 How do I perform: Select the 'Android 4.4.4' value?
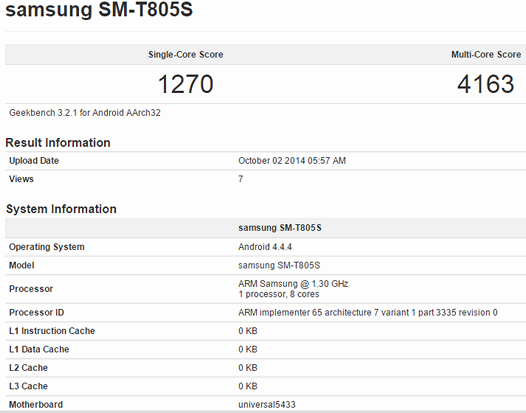[265, 247]
